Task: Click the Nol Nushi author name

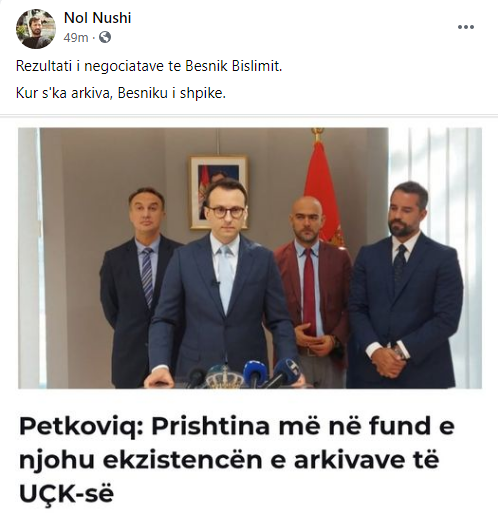Action: (97, 18)
